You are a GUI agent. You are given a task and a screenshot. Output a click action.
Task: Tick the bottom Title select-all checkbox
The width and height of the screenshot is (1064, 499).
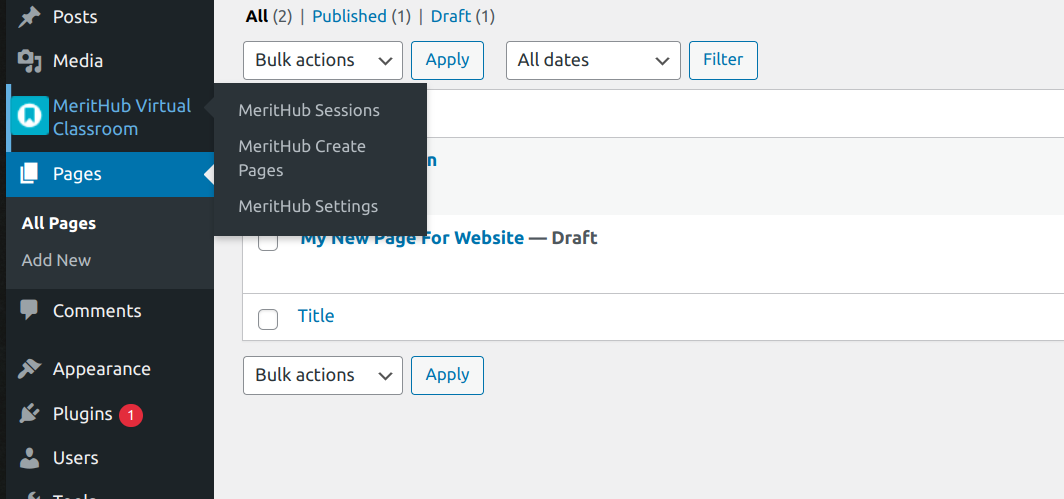point(268,319)
